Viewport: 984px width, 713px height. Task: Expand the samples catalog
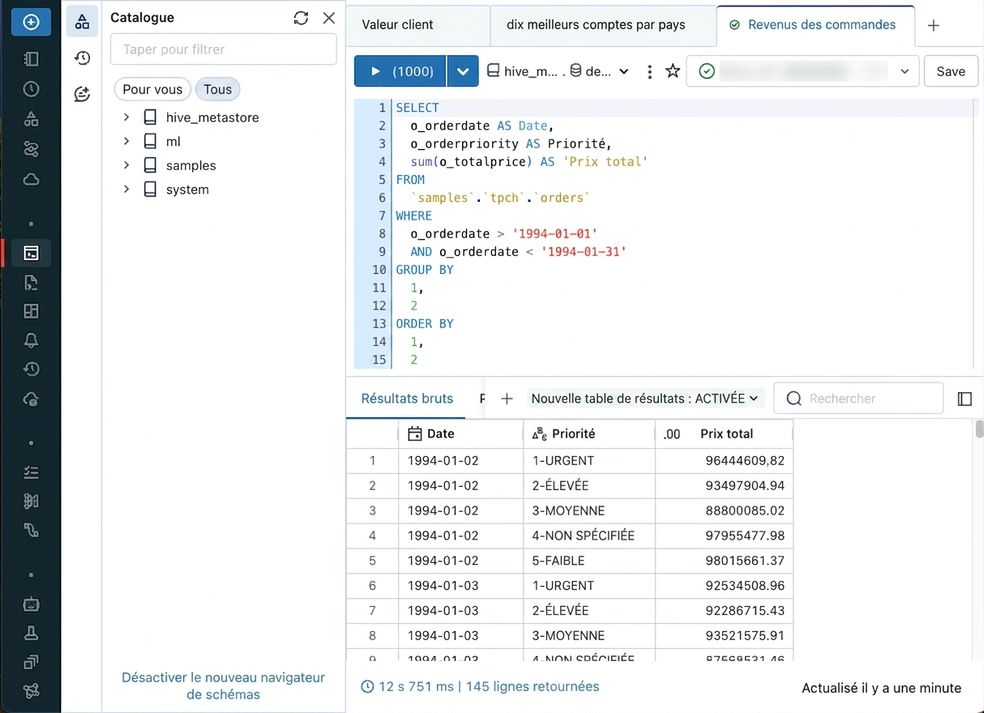point(126,165)
